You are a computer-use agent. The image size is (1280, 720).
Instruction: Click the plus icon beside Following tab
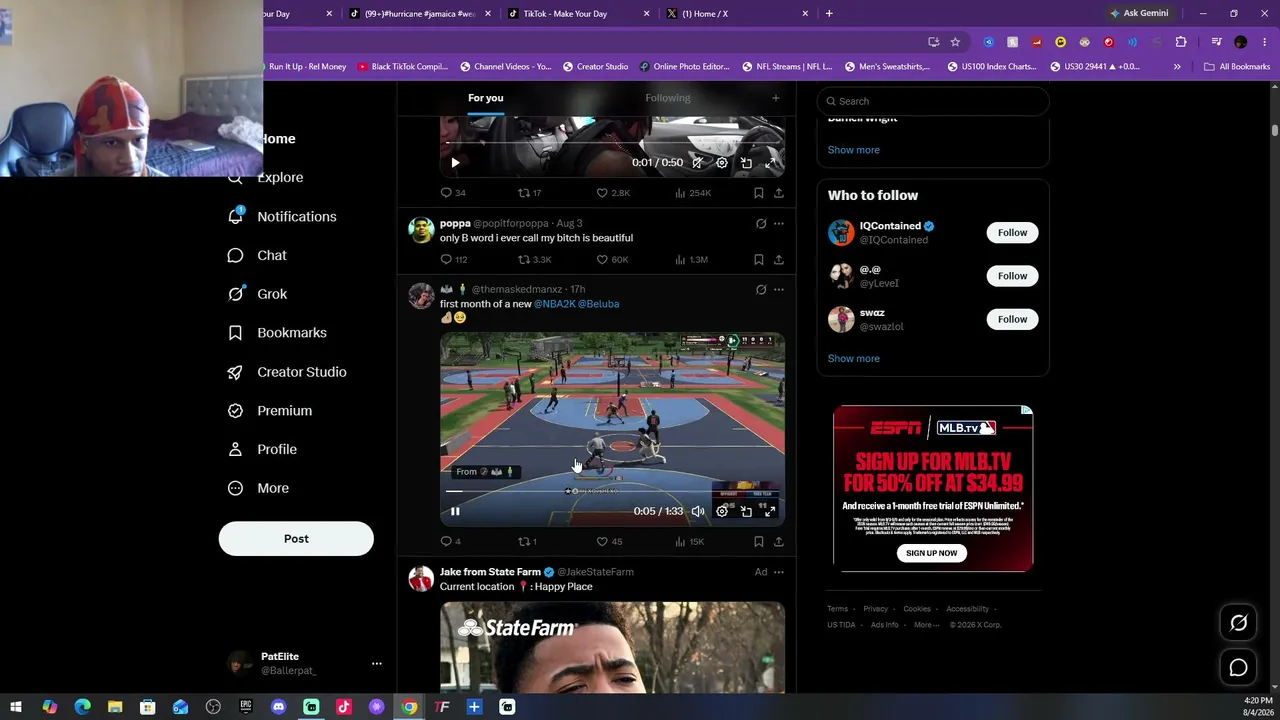pos(775,98)
